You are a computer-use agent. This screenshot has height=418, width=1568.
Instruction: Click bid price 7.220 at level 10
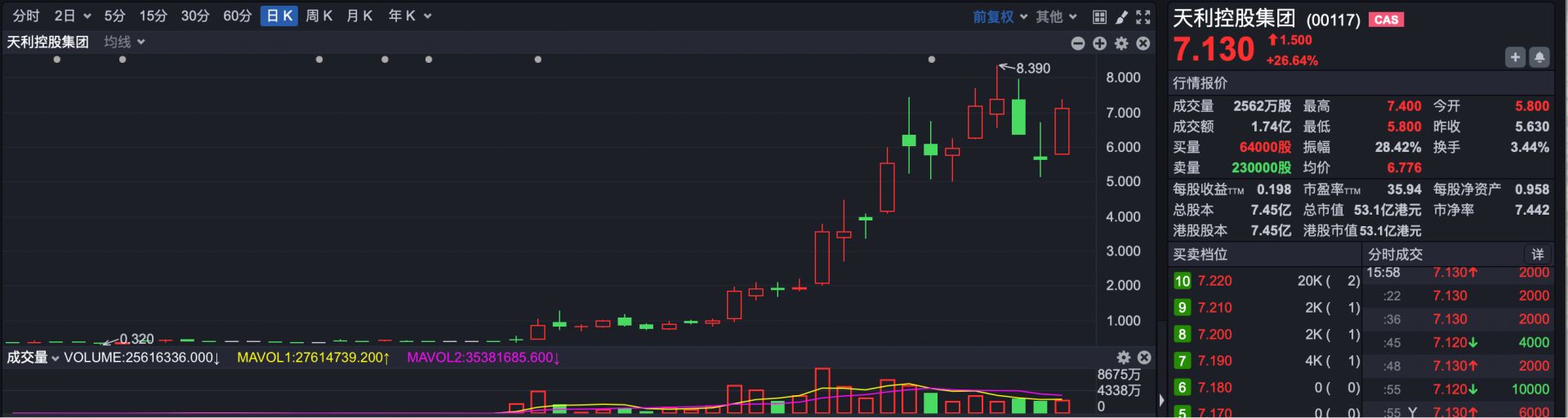click(1214, 281)
